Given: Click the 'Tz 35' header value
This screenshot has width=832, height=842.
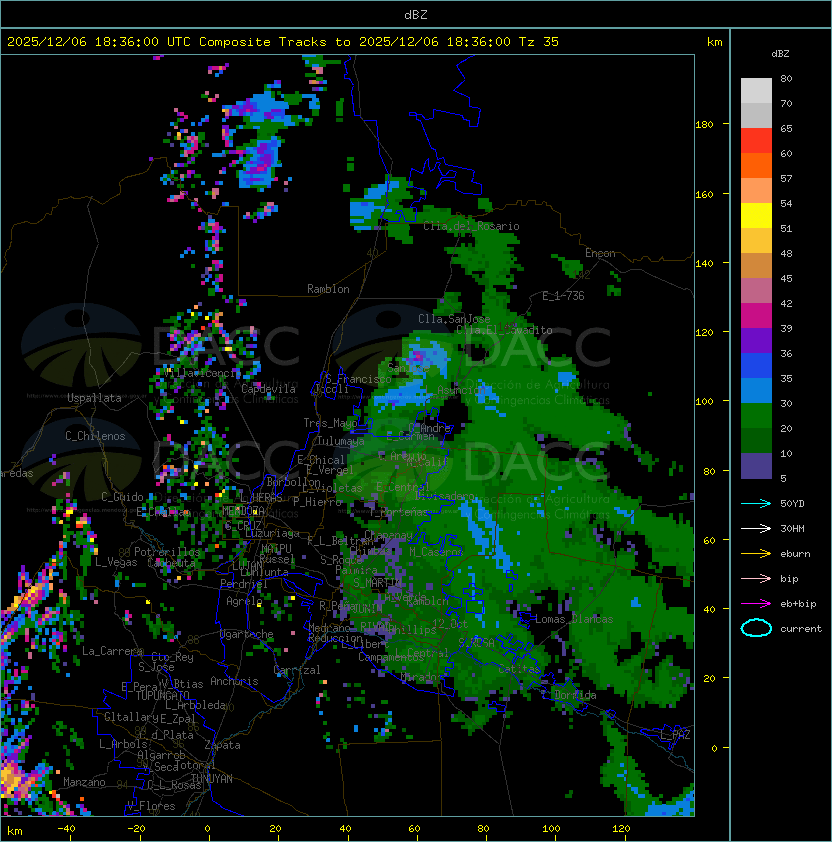Looking at the screenshot, I should [539, 42].
